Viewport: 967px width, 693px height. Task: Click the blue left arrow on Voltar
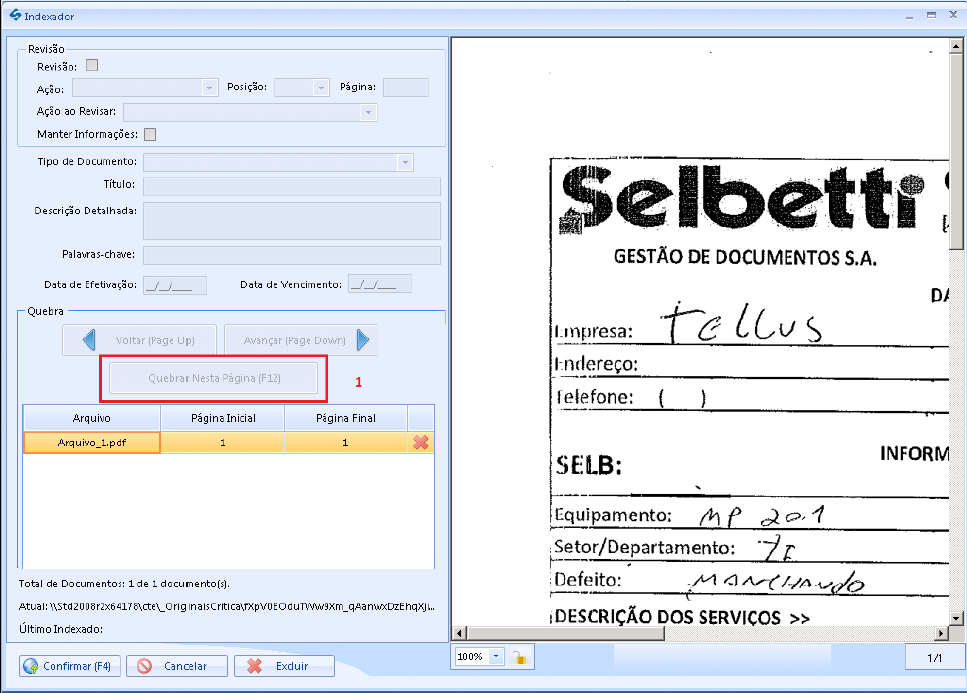pyautogui.click(x=89, y=340)
